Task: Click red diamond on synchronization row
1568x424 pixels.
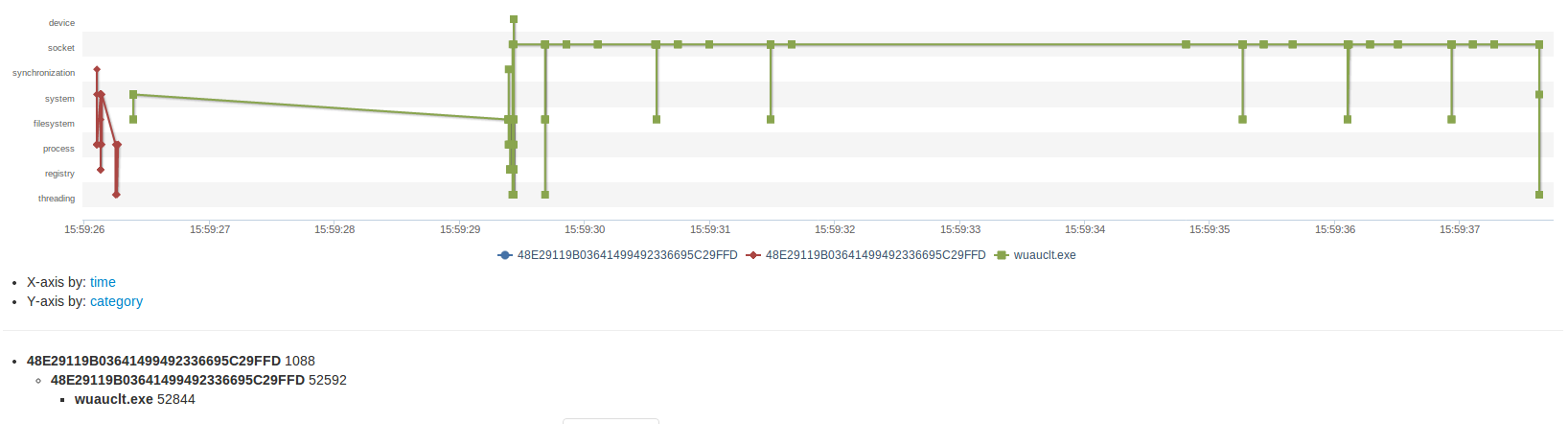Action: [97, 70]
